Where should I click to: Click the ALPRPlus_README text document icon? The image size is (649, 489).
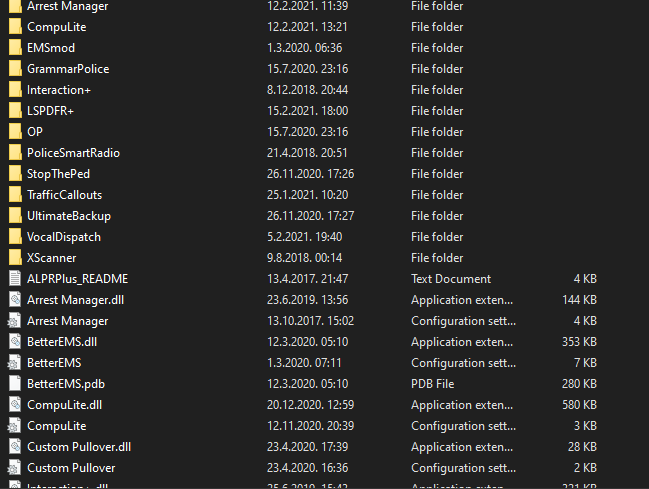(x=14, y=279)
